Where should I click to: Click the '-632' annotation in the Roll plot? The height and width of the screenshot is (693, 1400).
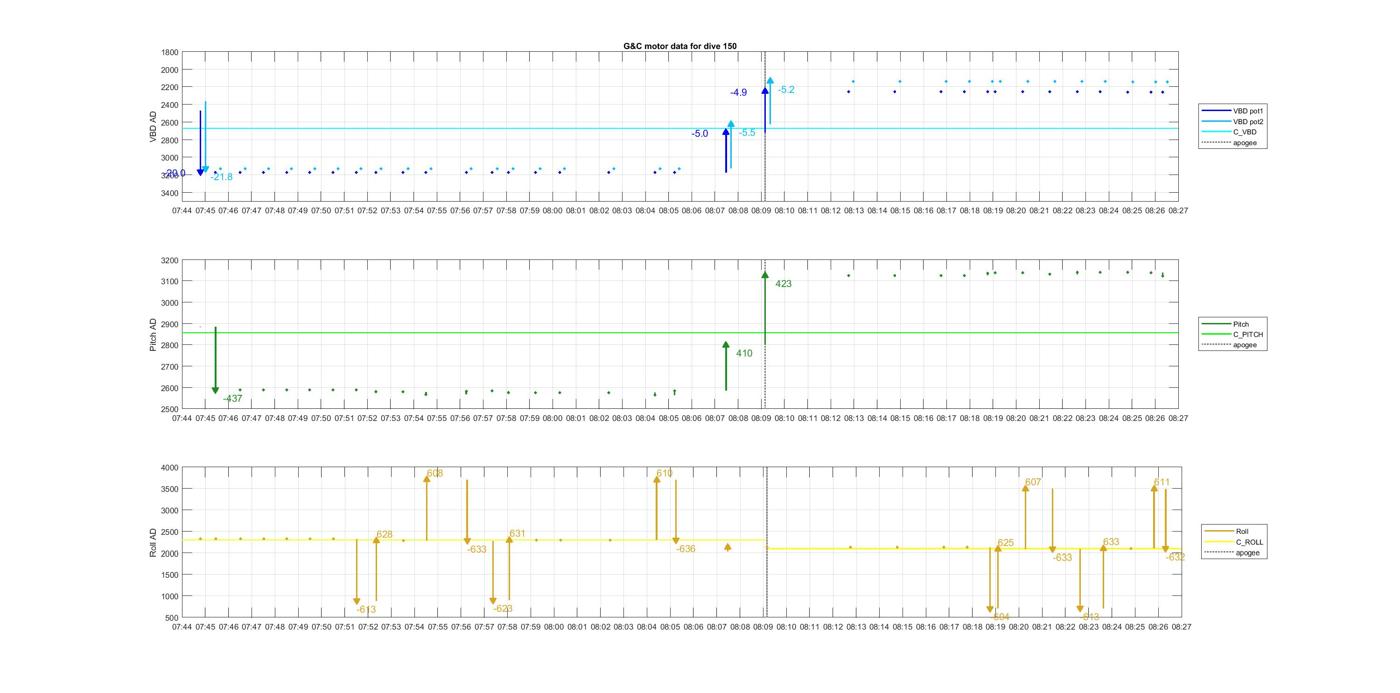click(1175, 557)
